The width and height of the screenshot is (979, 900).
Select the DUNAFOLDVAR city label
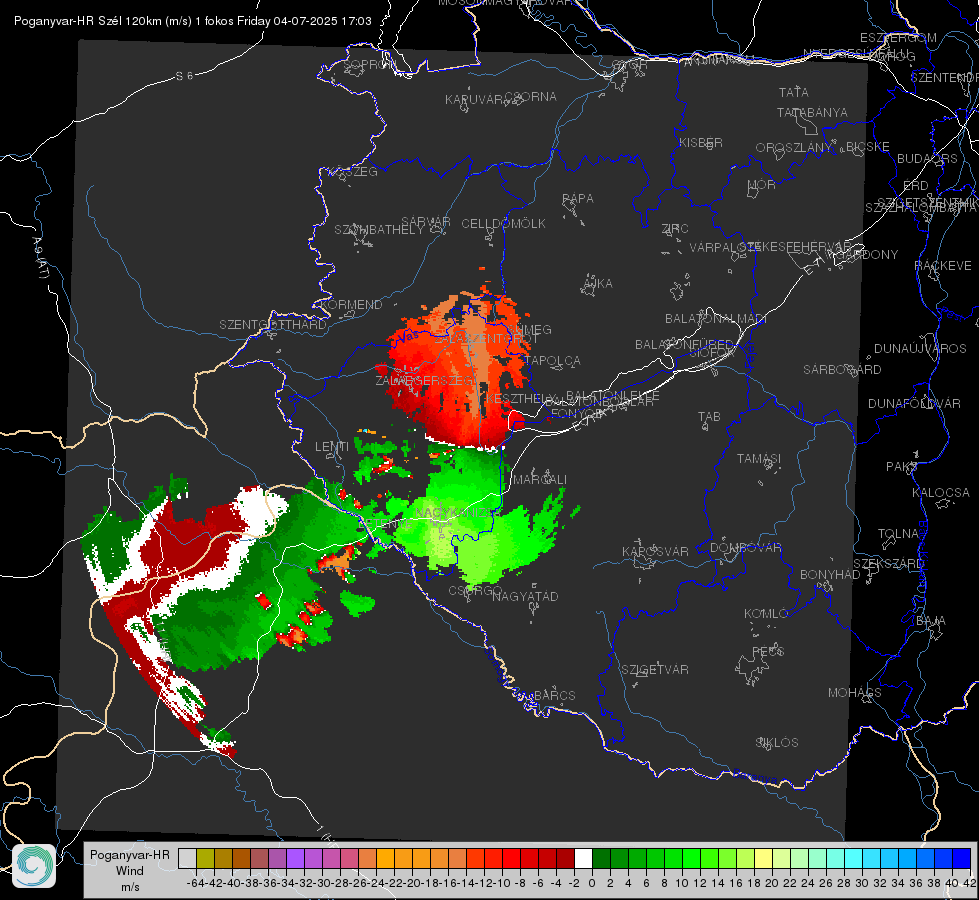pos(914,403)
